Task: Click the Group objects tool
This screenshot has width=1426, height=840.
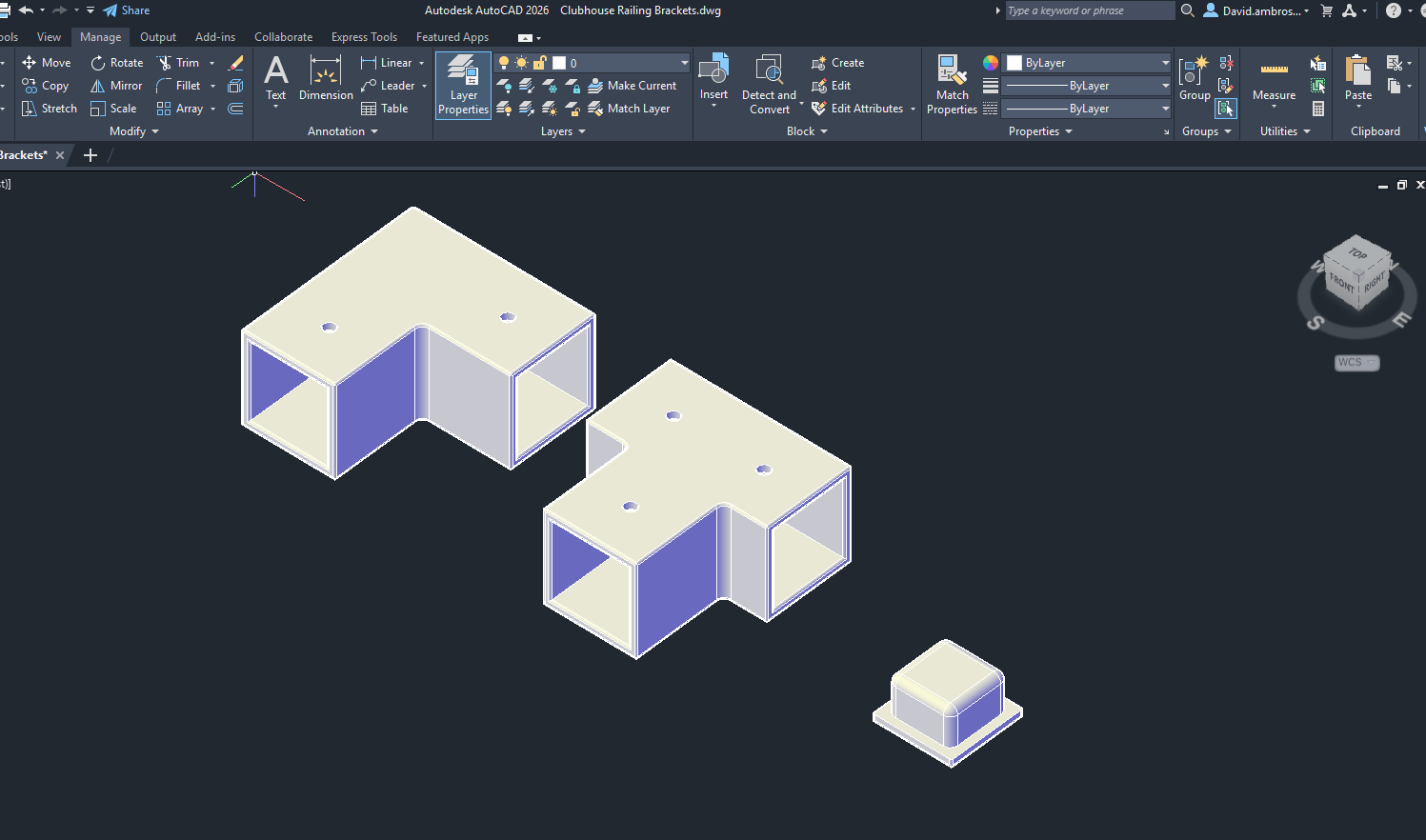Action: tap(1195, 77)
